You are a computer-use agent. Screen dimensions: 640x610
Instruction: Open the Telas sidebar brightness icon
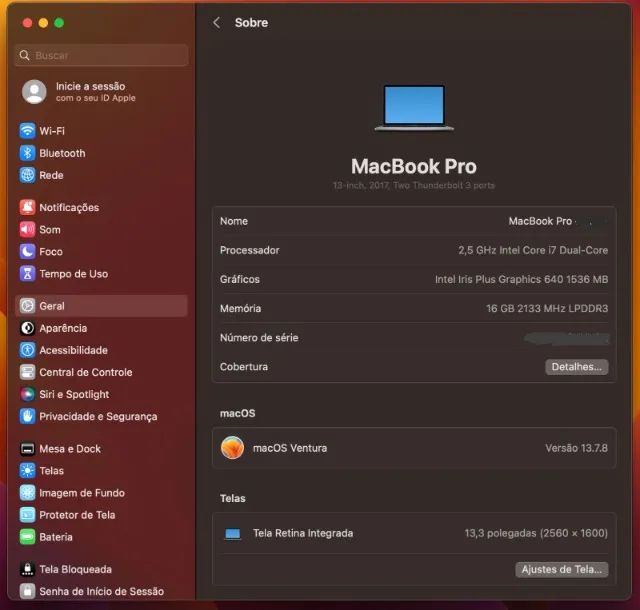pos(27,471)
